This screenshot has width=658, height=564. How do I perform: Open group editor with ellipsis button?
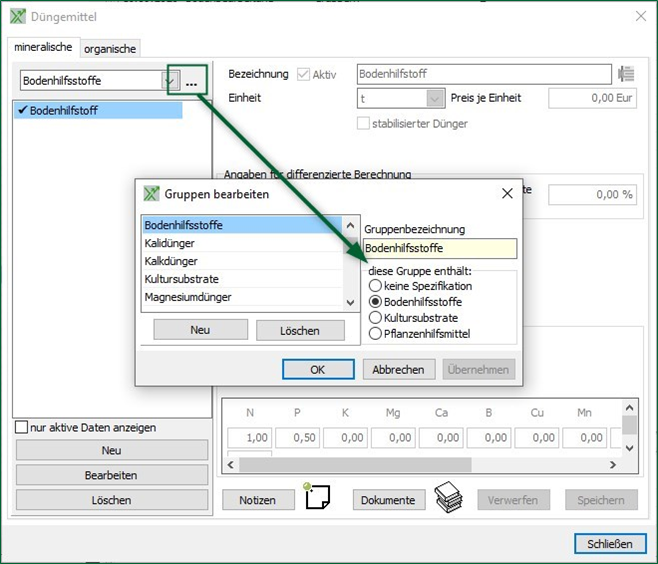click(191, 81)
